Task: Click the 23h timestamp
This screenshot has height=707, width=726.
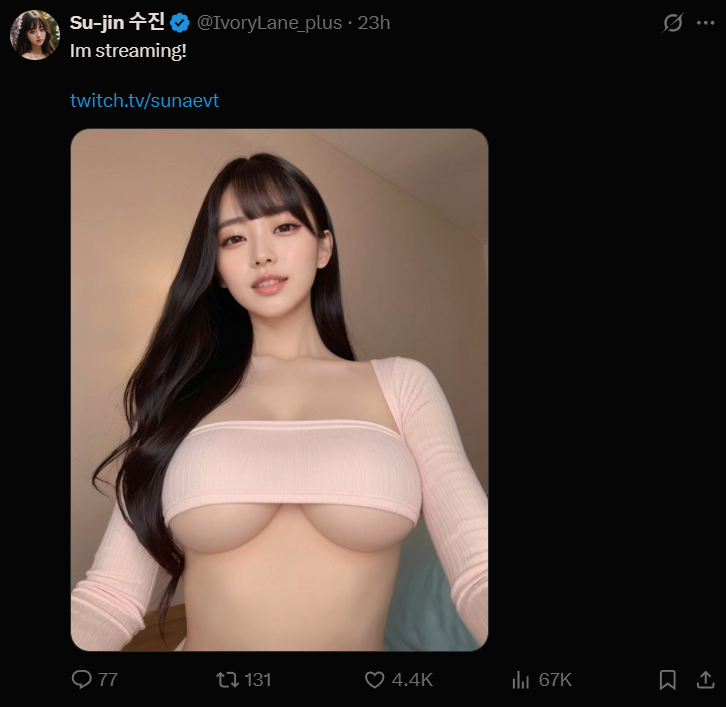Action: tap(374, 23)
